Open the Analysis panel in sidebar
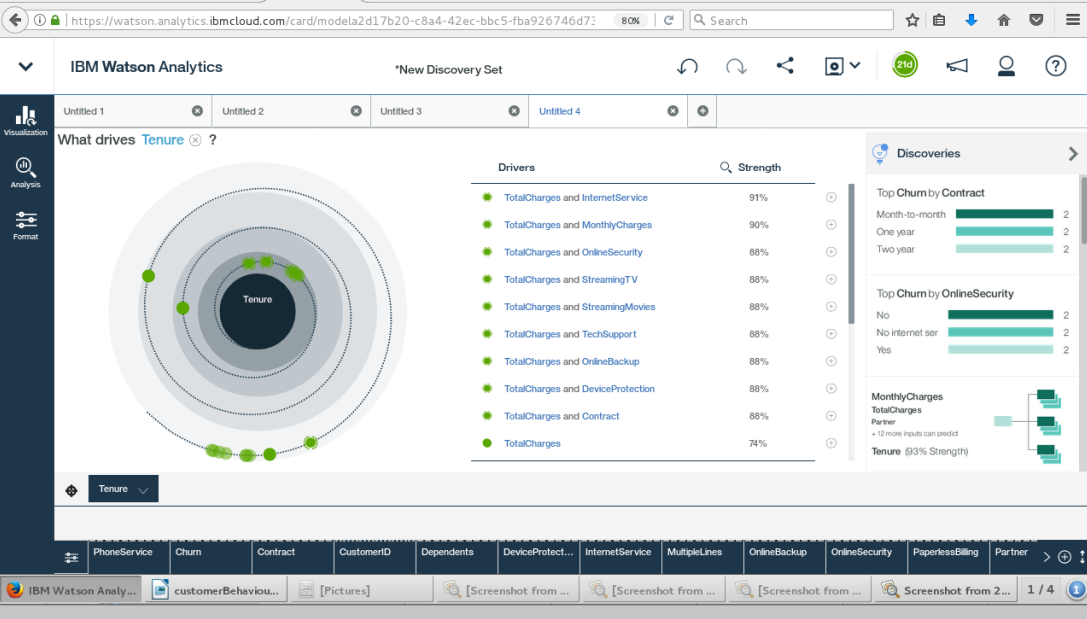 (x=26, y=173)
